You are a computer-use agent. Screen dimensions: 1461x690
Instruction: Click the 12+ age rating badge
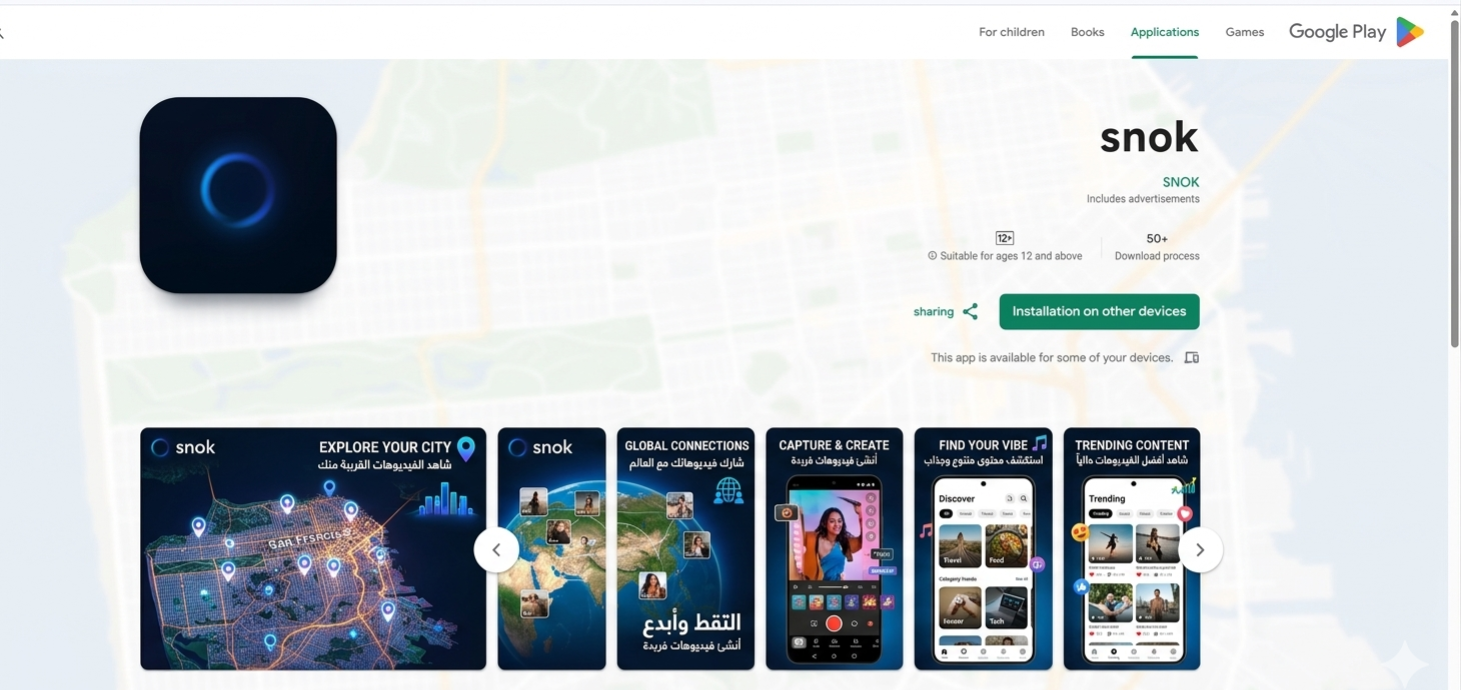[1005, 238]
